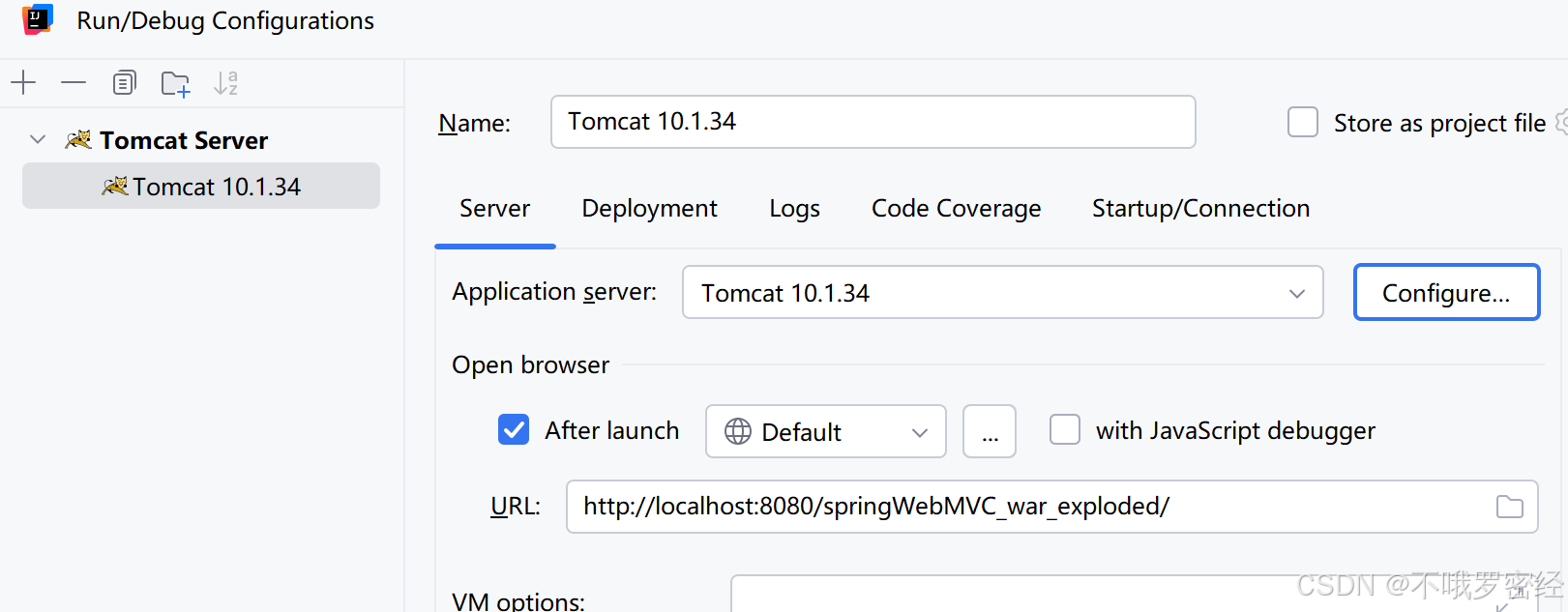Click the Configure... button
This screenshot has height=612, width=1568.
tap(1446, 292)
